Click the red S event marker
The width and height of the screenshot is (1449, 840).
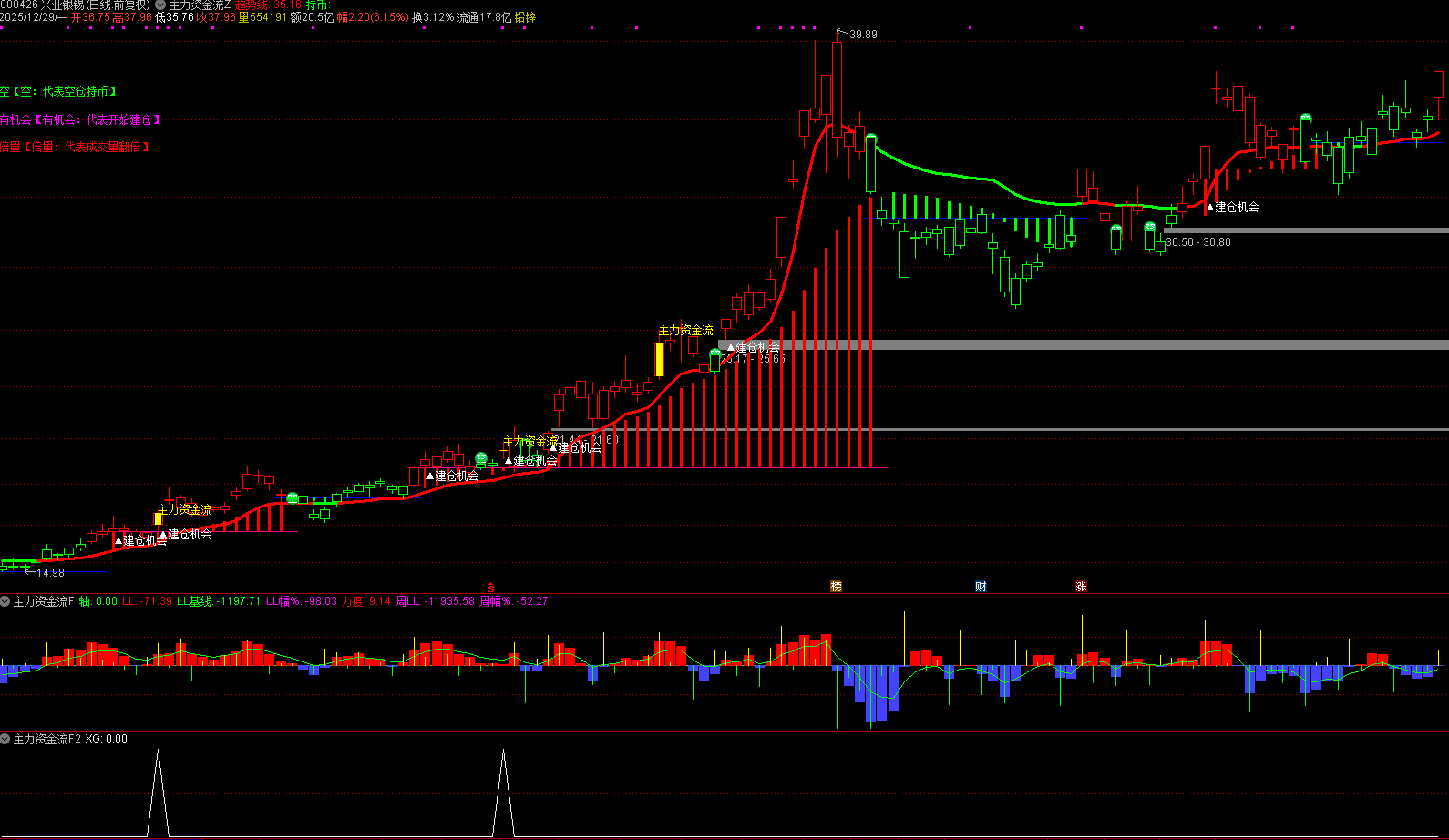[490, 587]
